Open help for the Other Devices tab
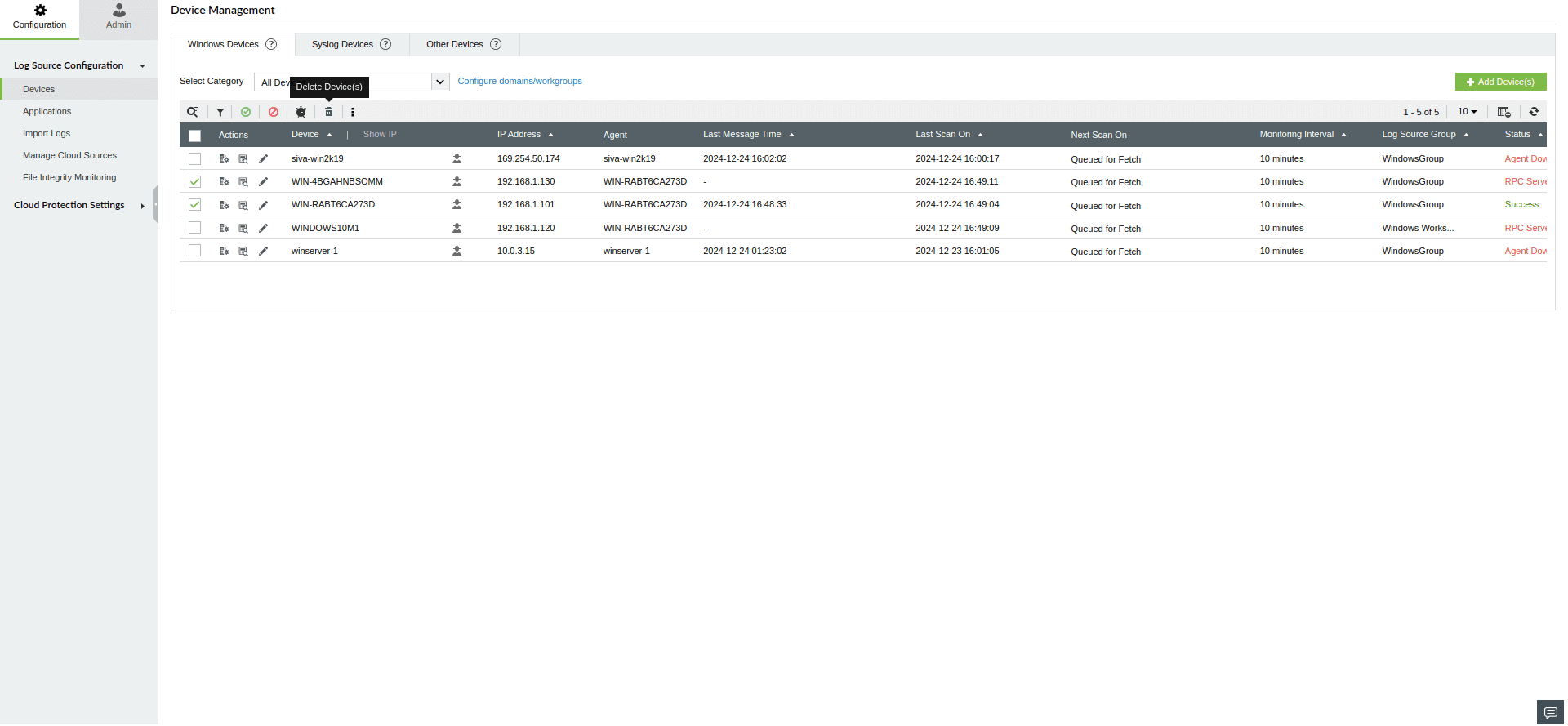Screen dimensions: 1568x726 pyautogui.click(x=496, y=44)
